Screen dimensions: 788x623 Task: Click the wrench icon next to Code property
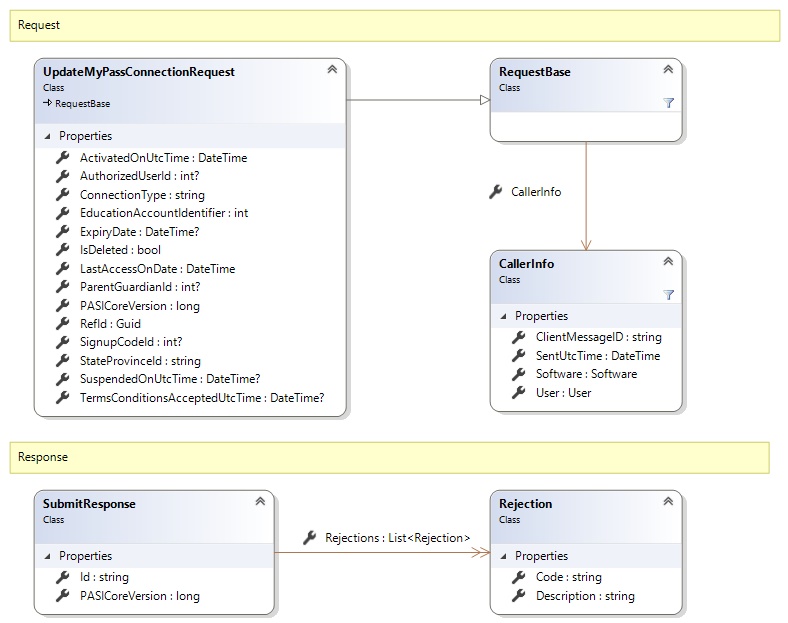tap(518, 577)
